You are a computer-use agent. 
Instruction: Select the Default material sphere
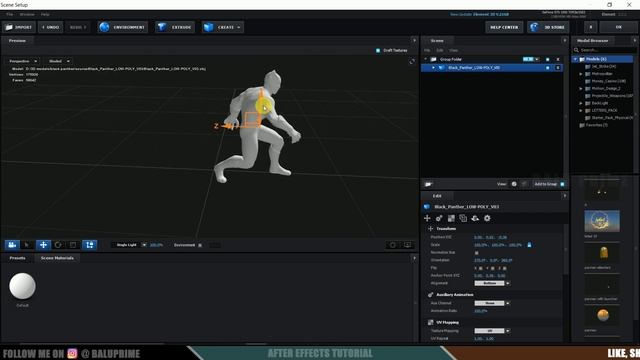(x=22, y=286)
